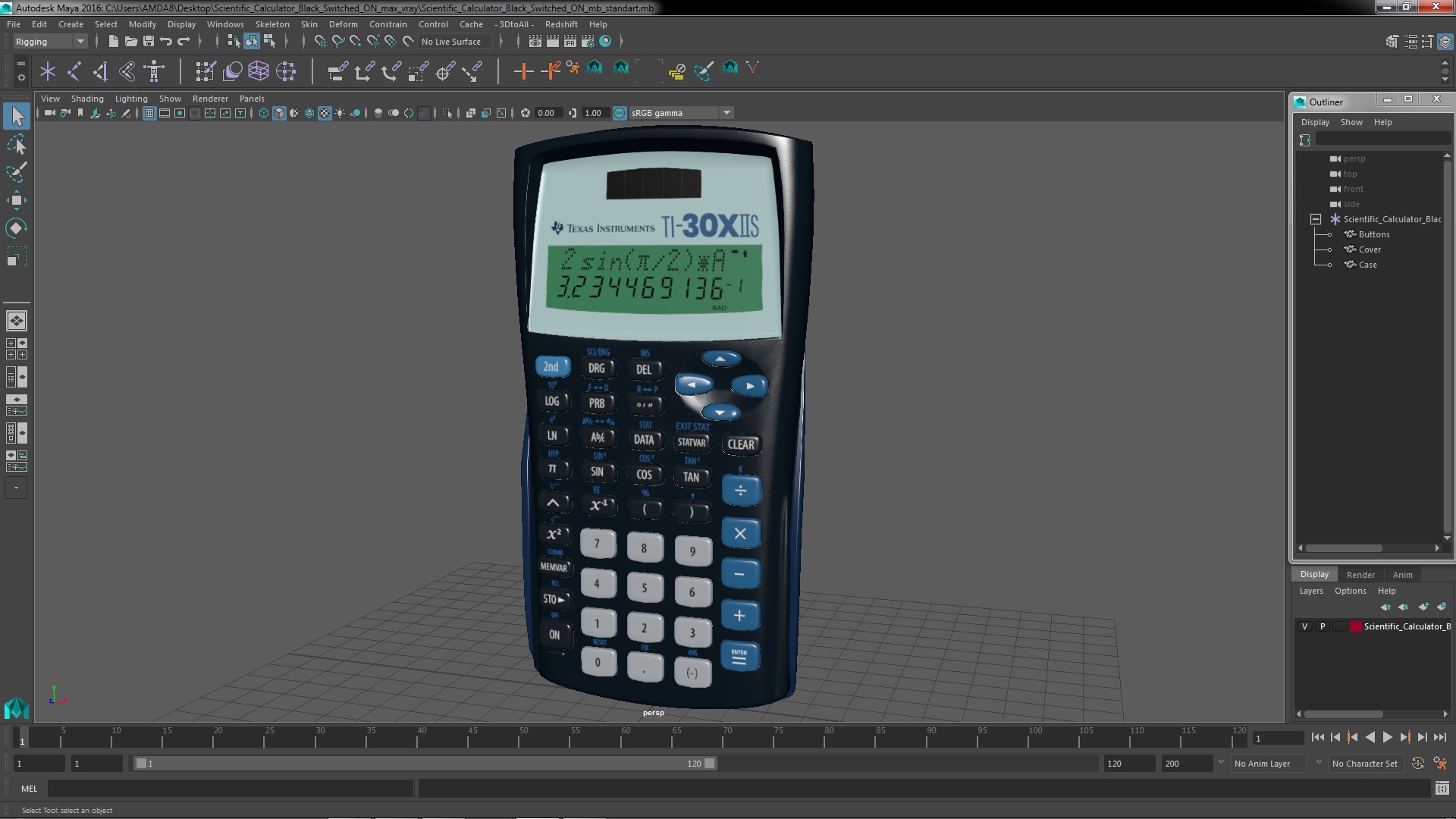Activate the Rotate tool in toolbox
The width and height of the screenshot is (1456, 819).
(17, 228)
